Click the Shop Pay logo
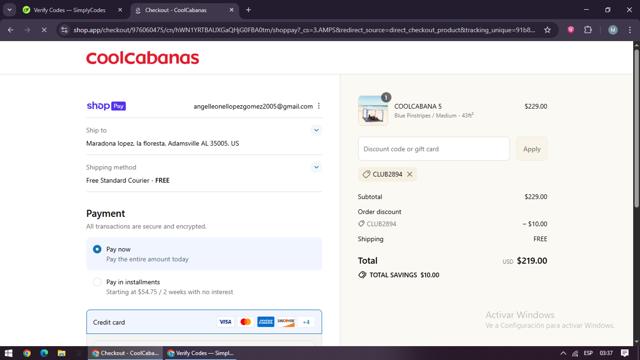 click(106, 106)
